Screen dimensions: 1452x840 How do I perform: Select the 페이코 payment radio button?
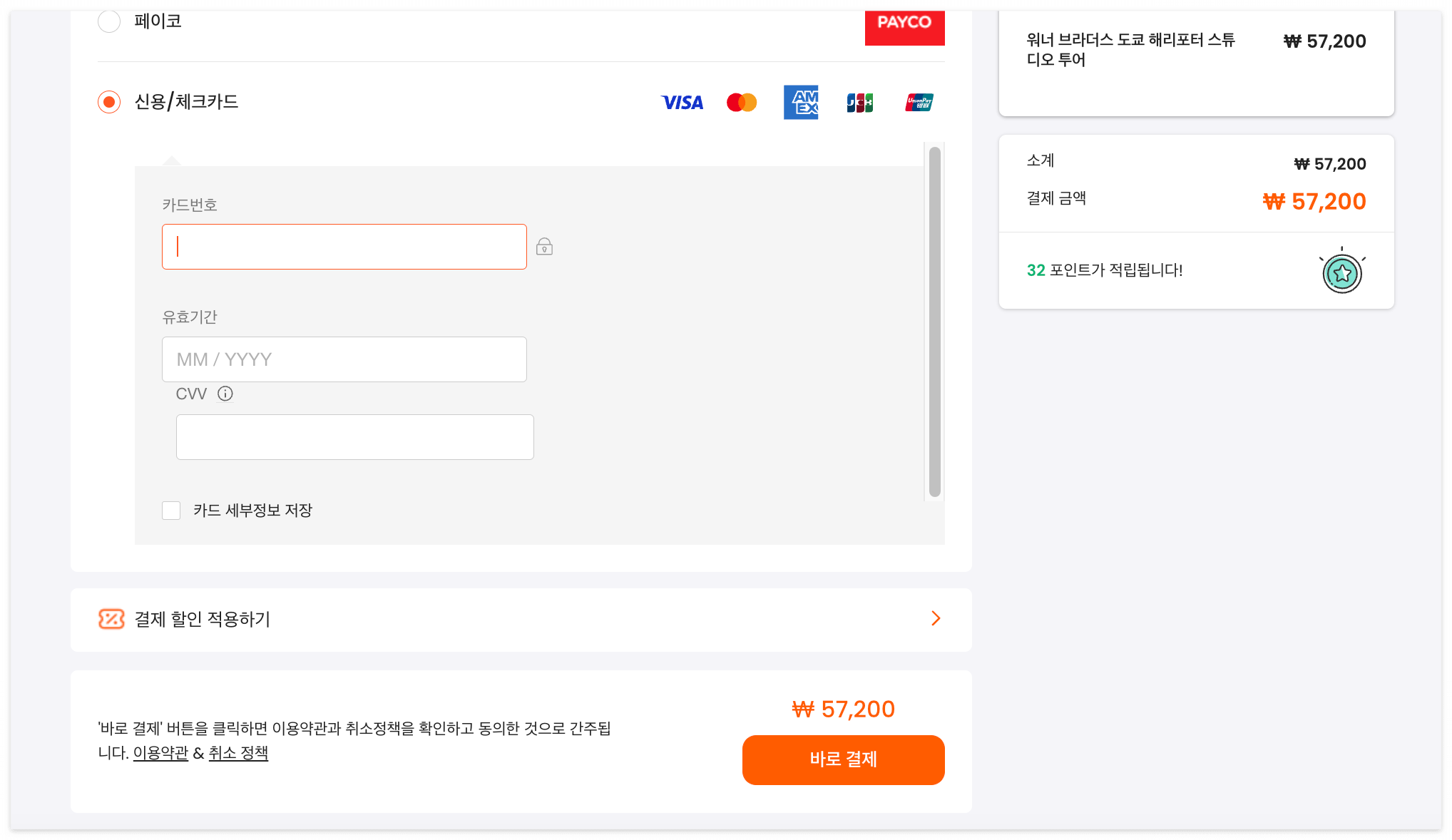click(x=108, y=21)
